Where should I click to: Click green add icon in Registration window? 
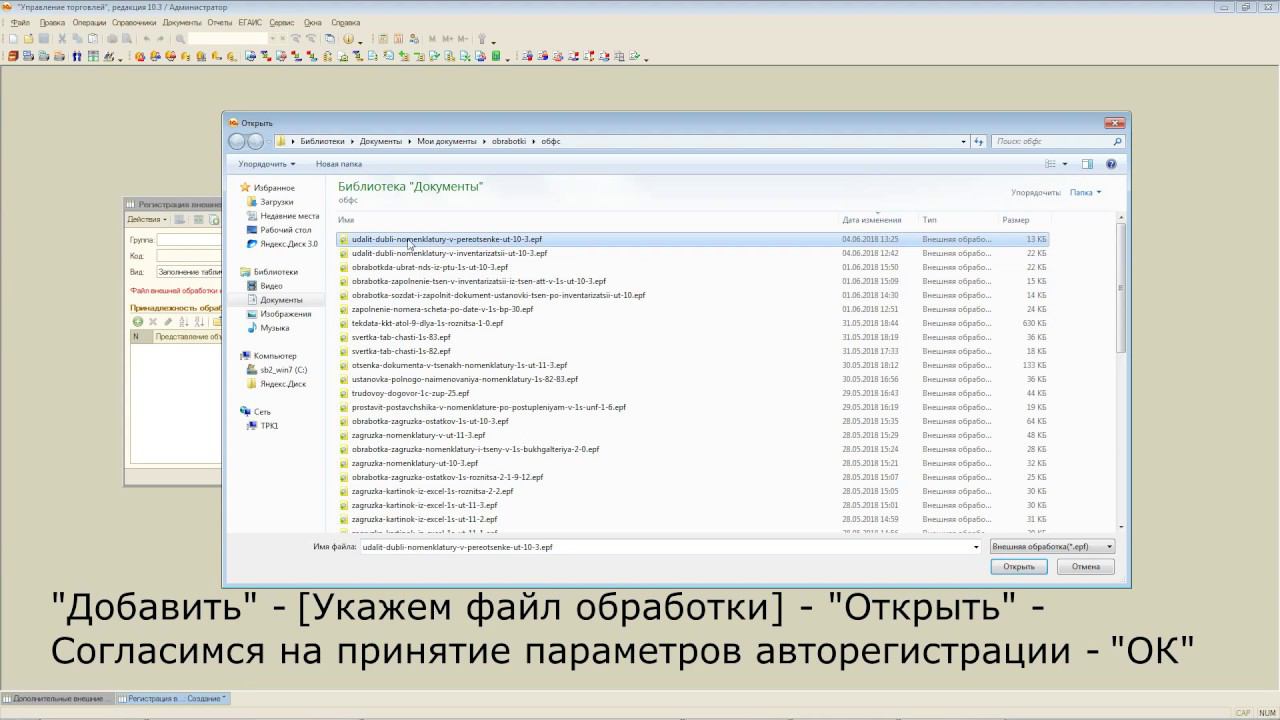[138, 322]
